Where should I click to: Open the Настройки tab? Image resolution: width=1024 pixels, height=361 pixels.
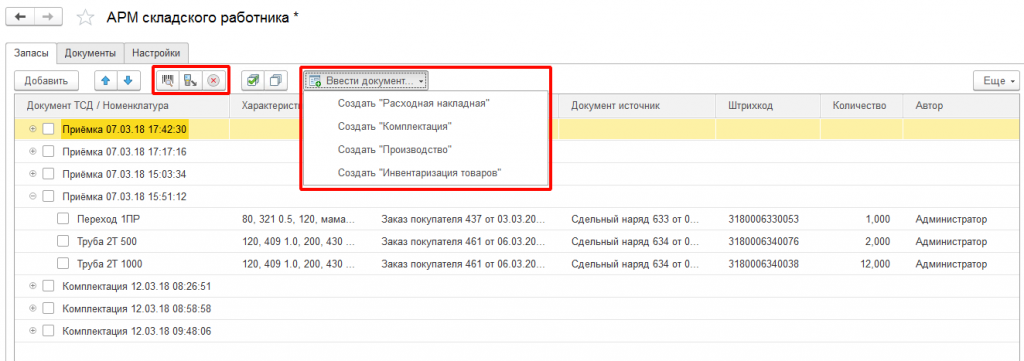pos(156,53)
